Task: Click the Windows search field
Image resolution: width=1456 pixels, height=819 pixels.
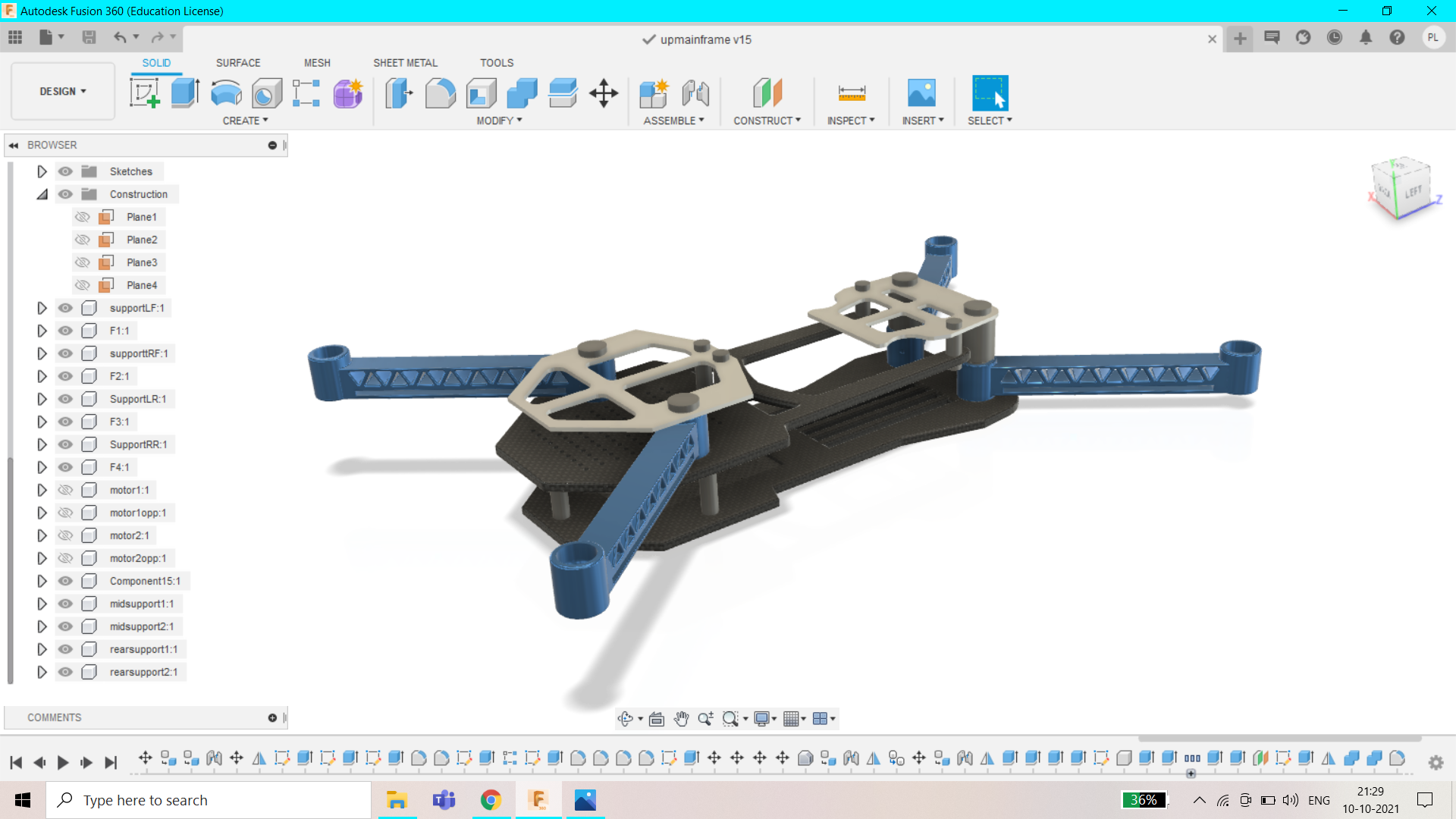Action: tap(209, 799)
